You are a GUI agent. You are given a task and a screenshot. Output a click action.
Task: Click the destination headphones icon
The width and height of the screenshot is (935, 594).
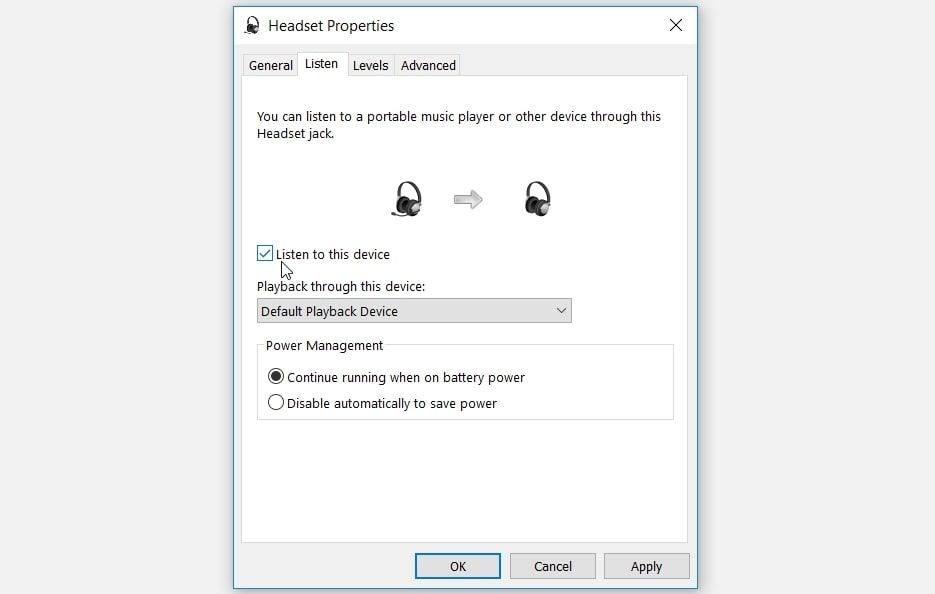(x=537, y=199)
